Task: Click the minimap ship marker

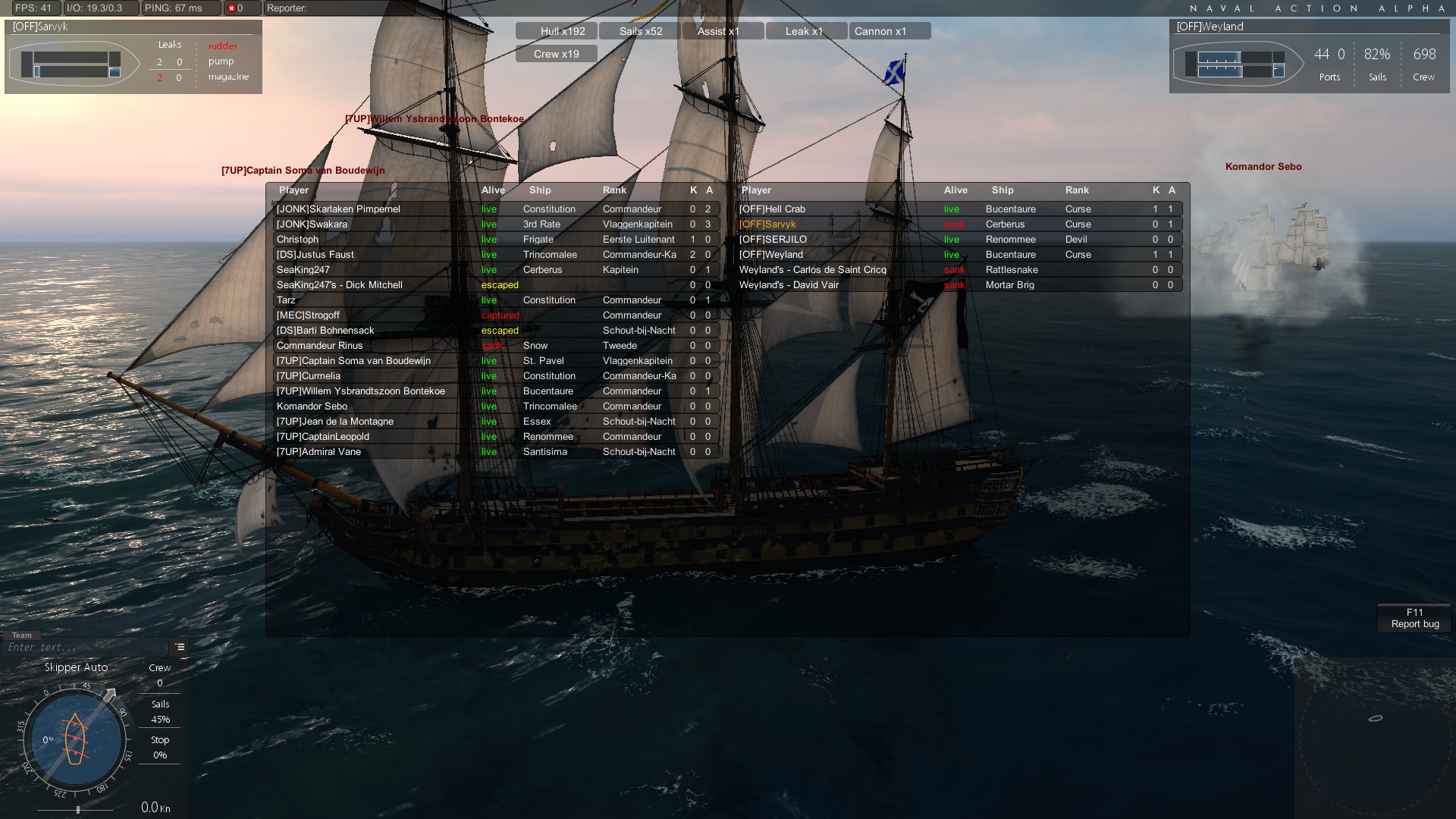Action: click(x=1375, y=718)
